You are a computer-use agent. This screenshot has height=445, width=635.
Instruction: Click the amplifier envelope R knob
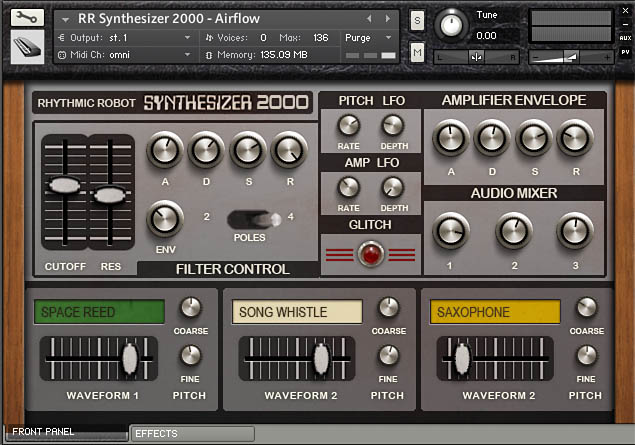click(575, 138)
